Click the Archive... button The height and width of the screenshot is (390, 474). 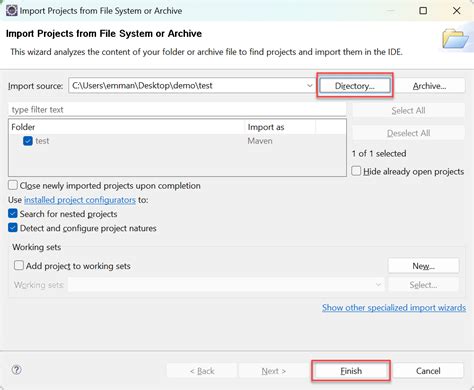429,86
